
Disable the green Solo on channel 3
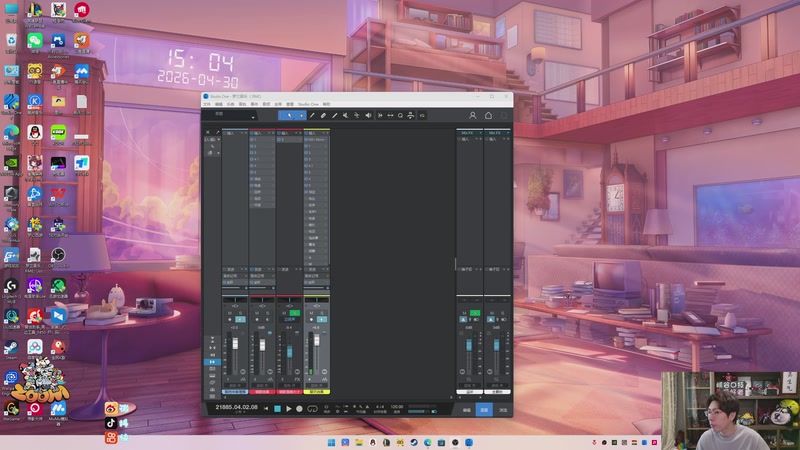point(295,313)
